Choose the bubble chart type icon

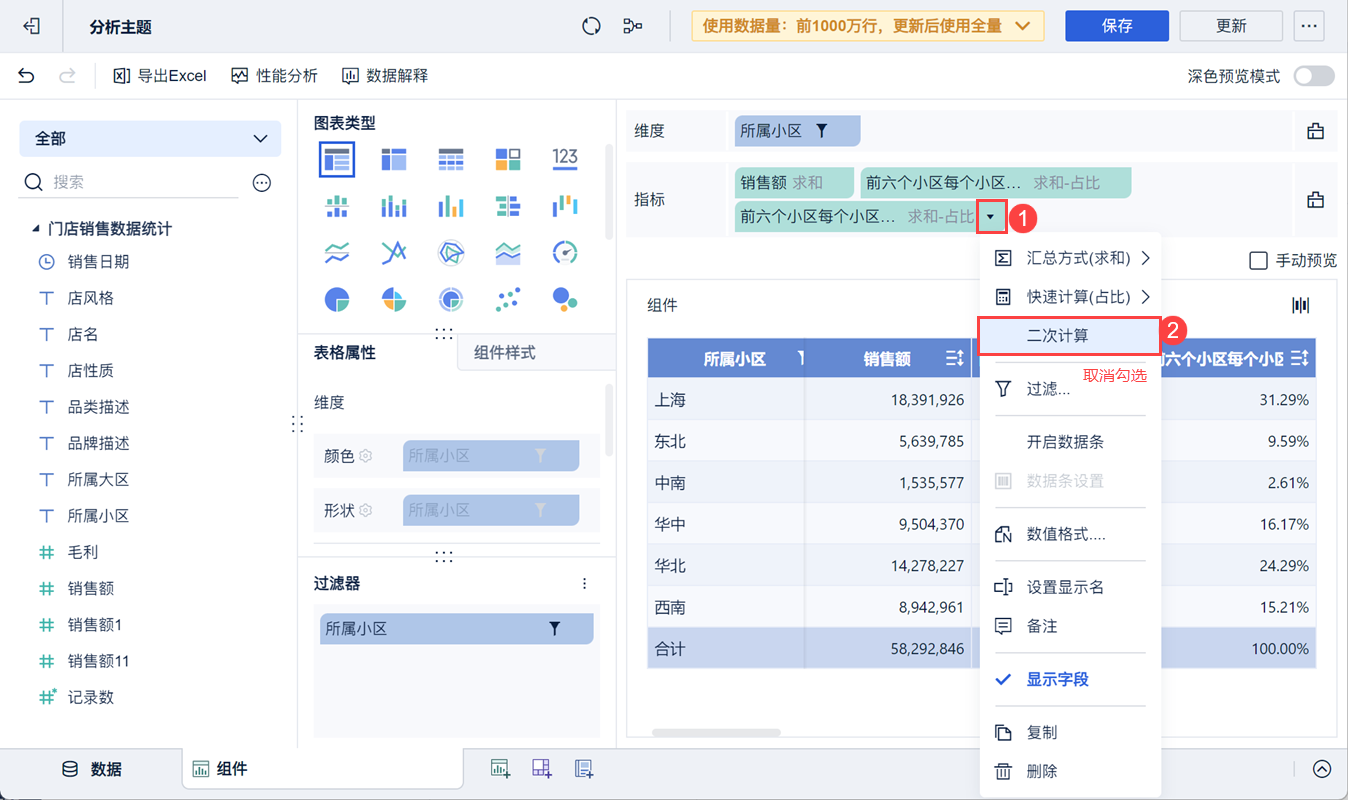[x=565, y=299]
